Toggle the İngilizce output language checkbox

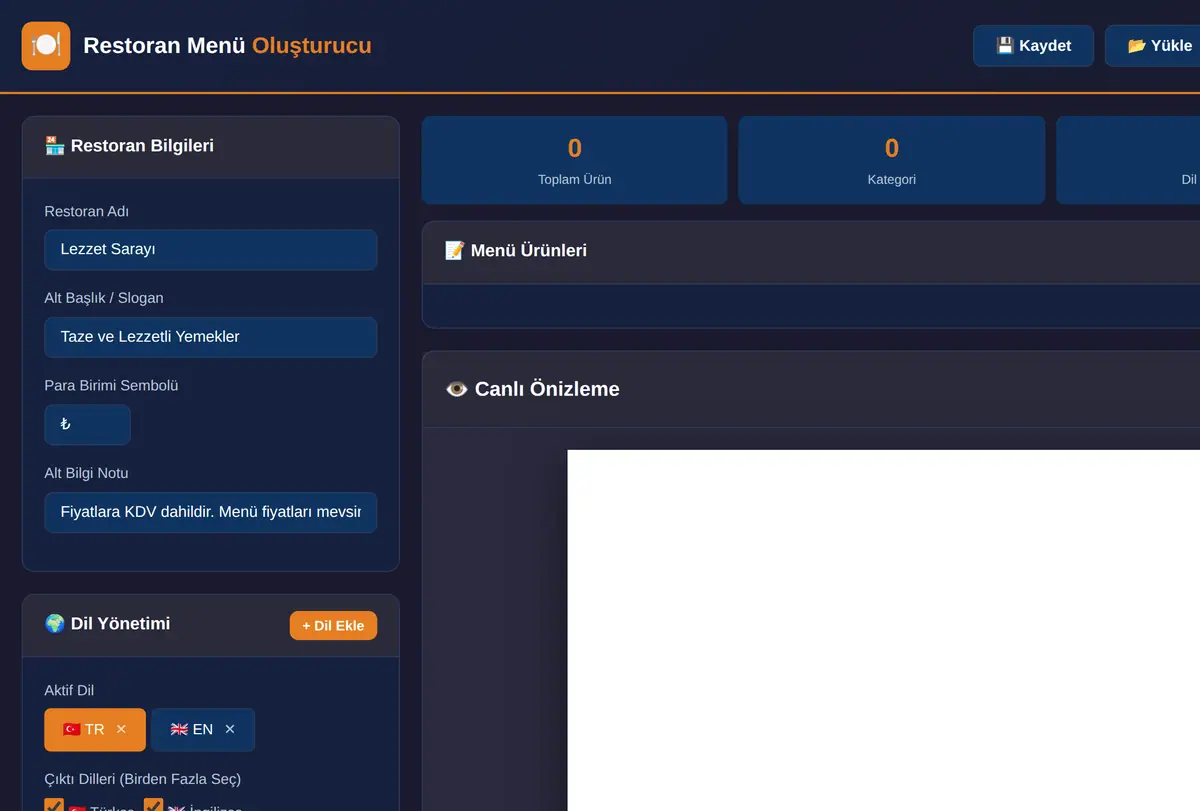[153, 806]
